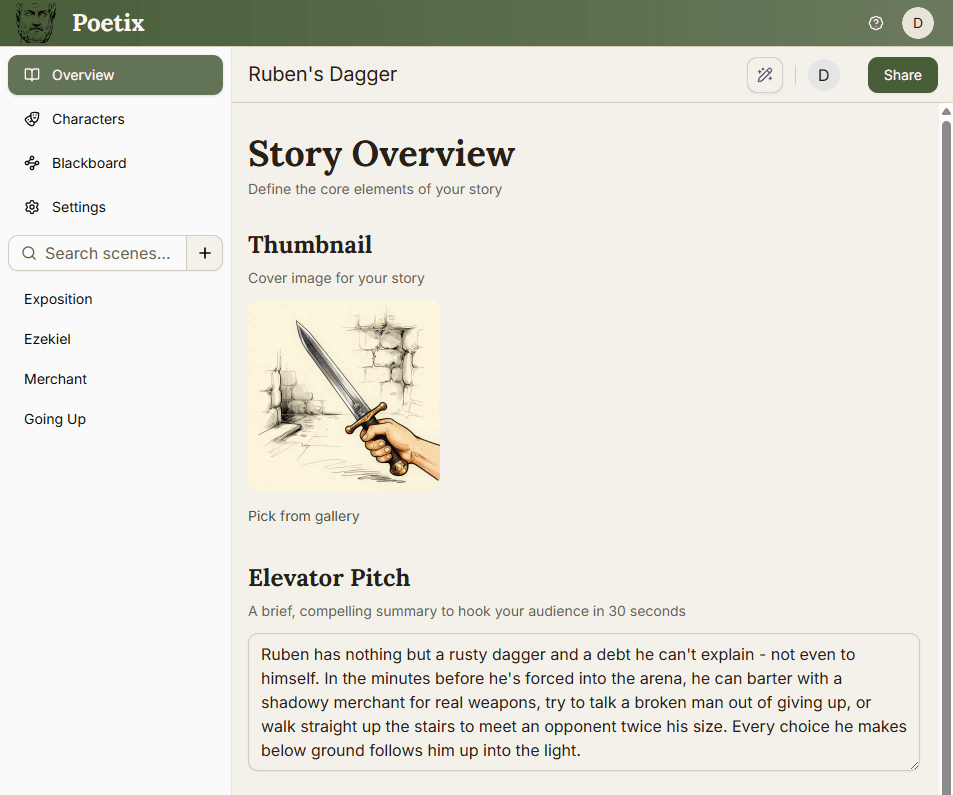Click the text area resize grip
Image resolution: width=953 pixels, height=795 pixels.
pos(914,766)
